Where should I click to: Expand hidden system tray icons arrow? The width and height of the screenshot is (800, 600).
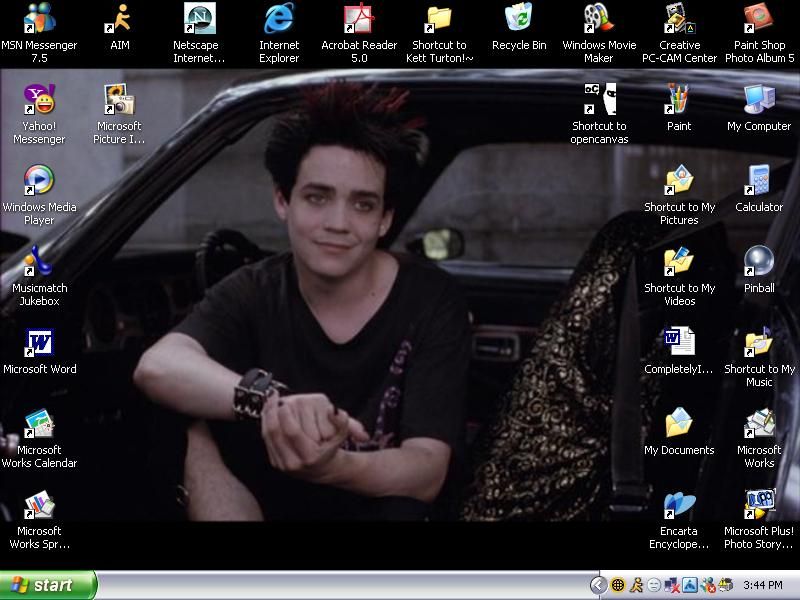(598, 585)
